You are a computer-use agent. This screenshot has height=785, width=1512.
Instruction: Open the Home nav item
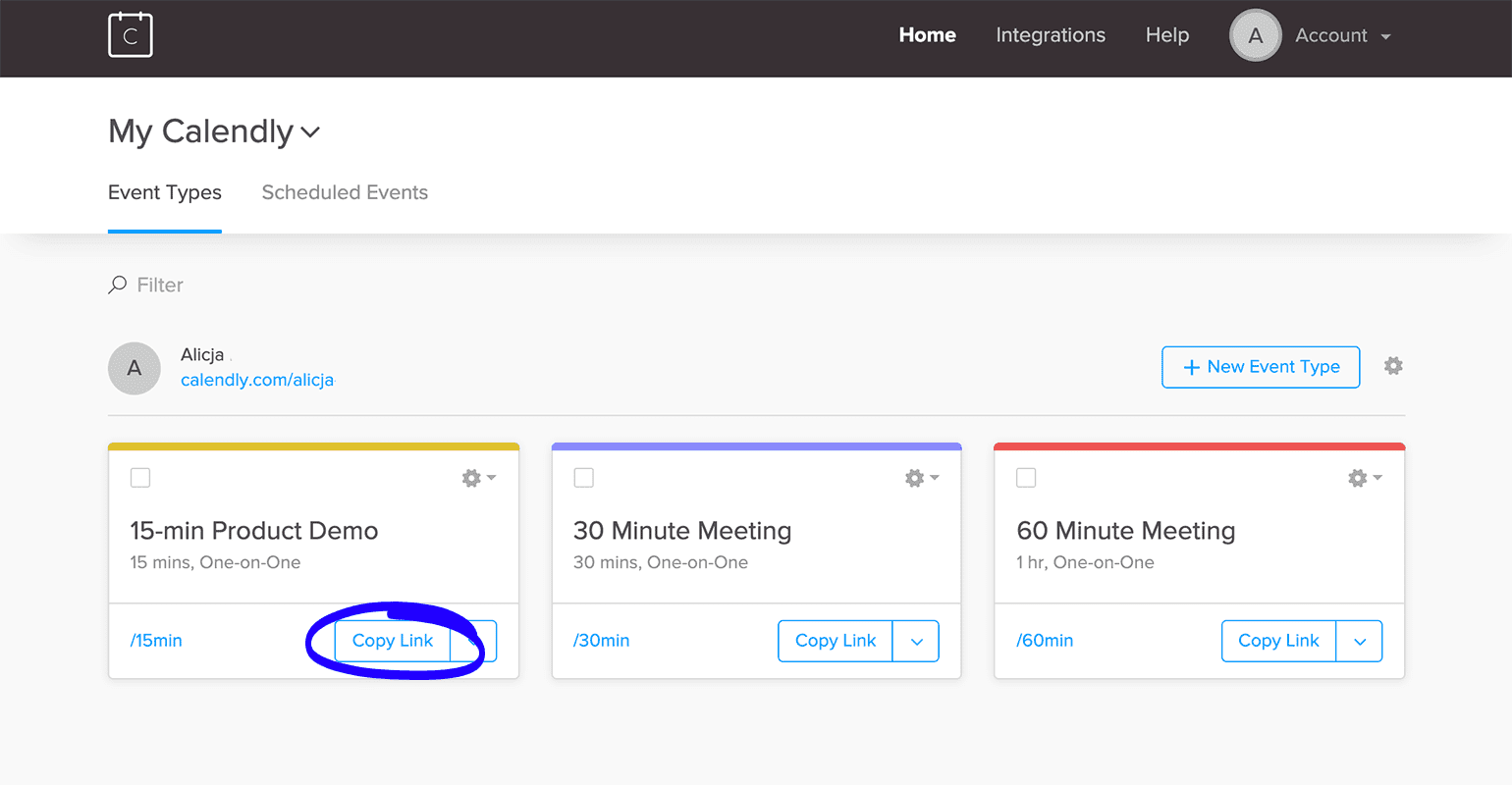coord(927,35)
